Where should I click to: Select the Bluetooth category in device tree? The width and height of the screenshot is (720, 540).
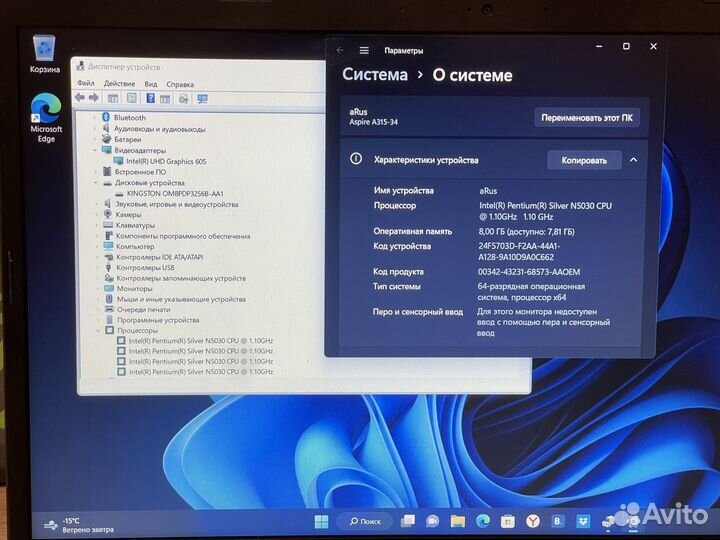tap(129, 118)
